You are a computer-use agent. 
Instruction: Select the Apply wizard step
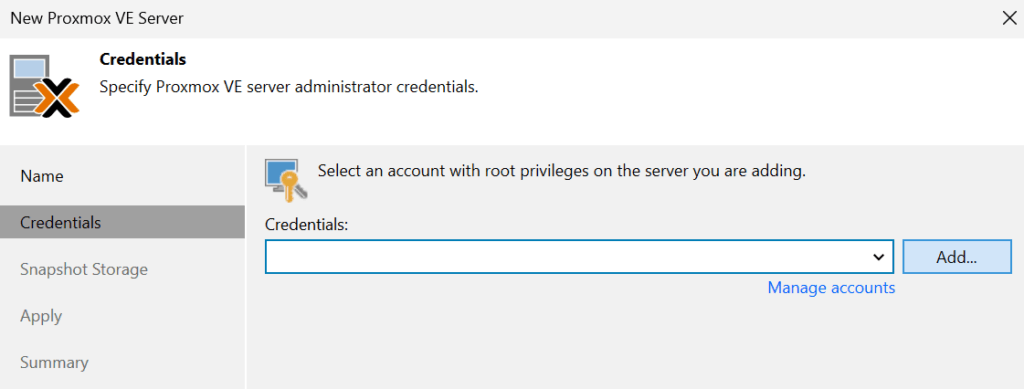click(x=41, y=317)
